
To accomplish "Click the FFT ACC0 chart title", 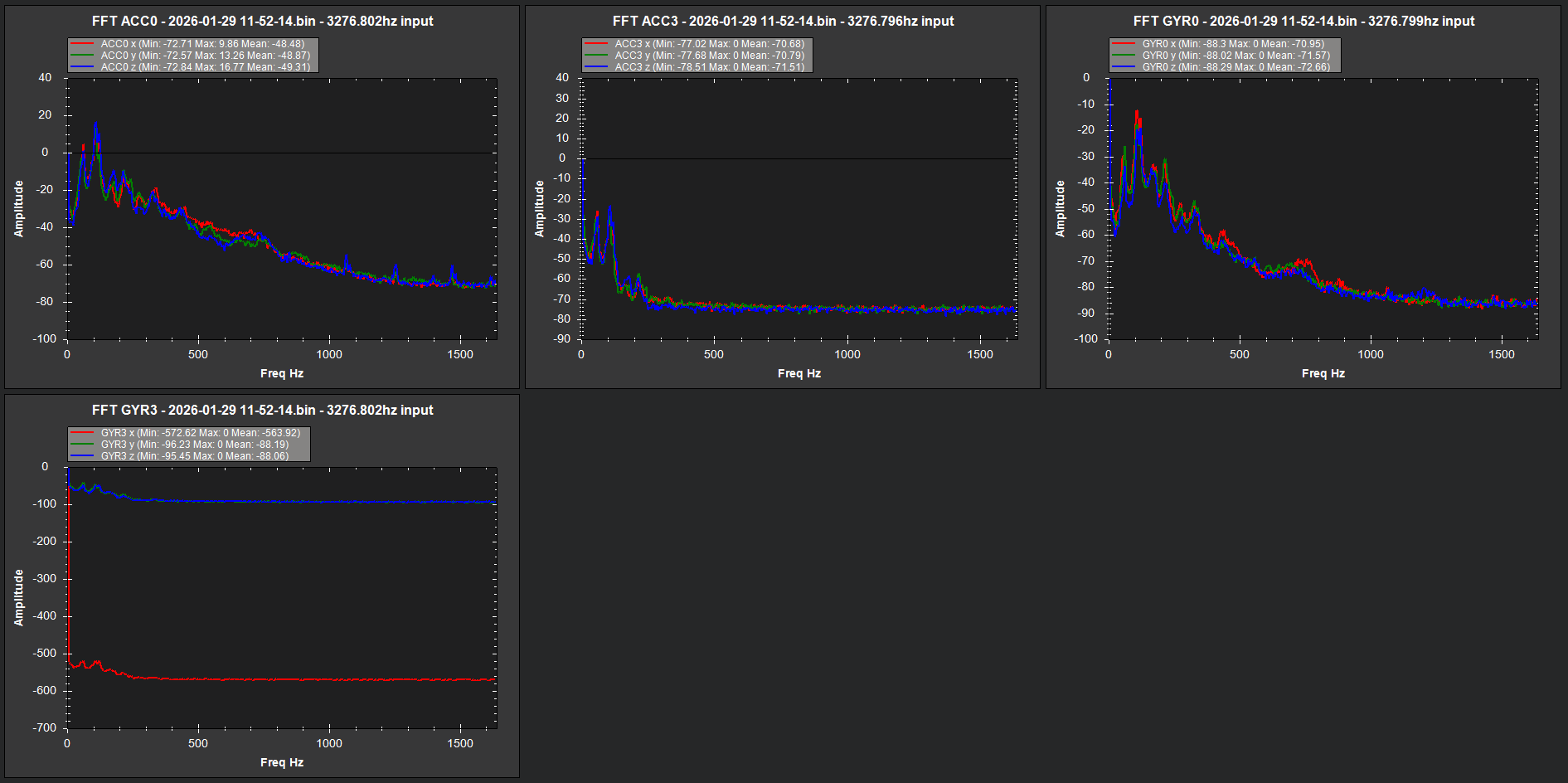I will click(x=262, y=21).
